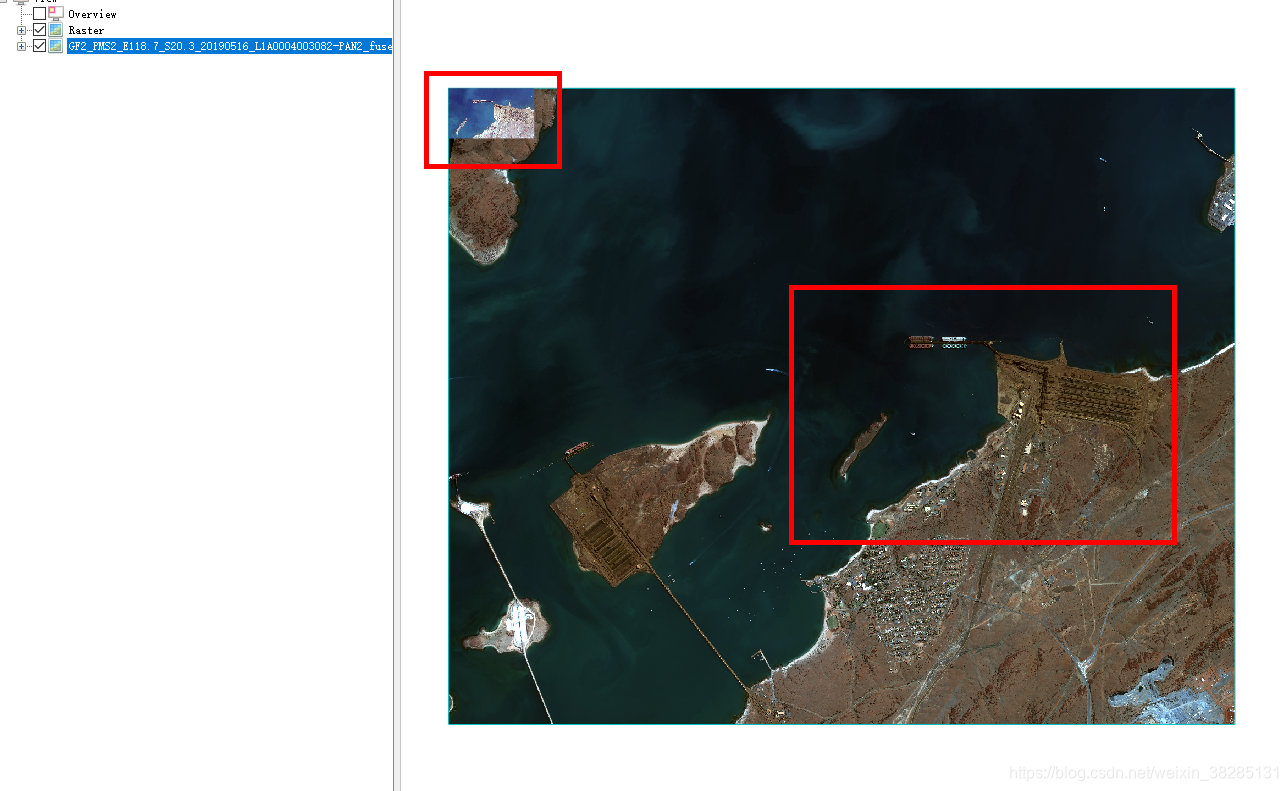Image resolution: width=1288 pixels, height=791 pixels.
Task: Select the Overview label in the tree
Action: [x=92, y=14]
